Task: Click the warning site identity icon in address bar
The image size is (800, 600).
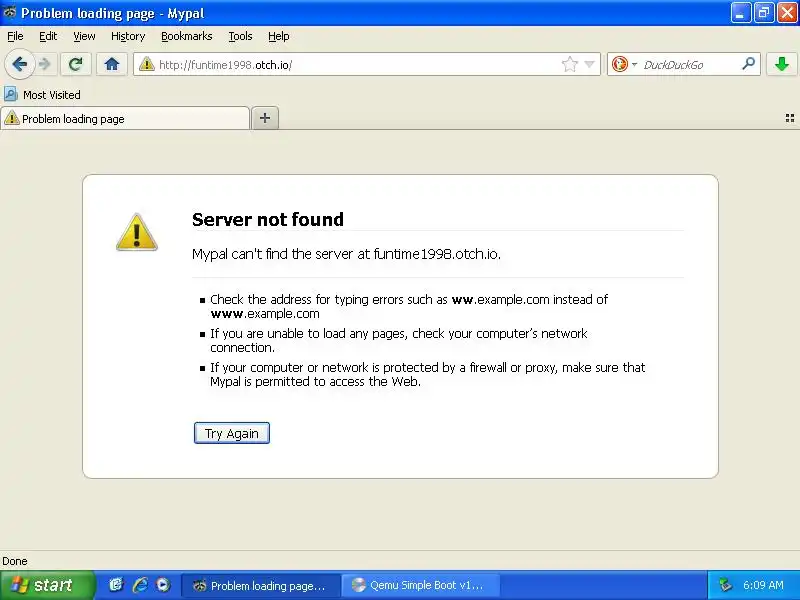Action: 146,64
